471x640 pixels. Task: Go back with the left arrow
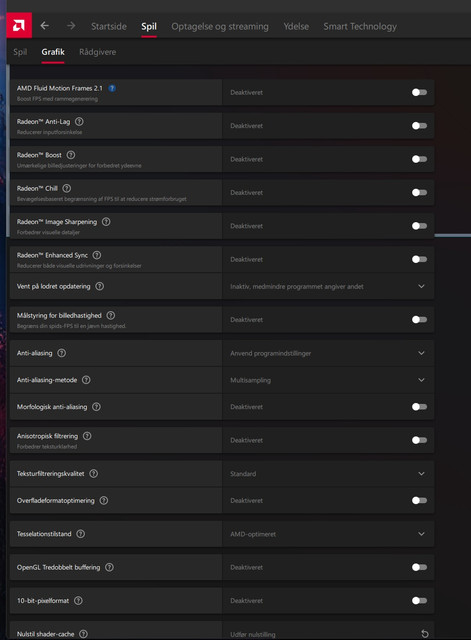point(45,26)
